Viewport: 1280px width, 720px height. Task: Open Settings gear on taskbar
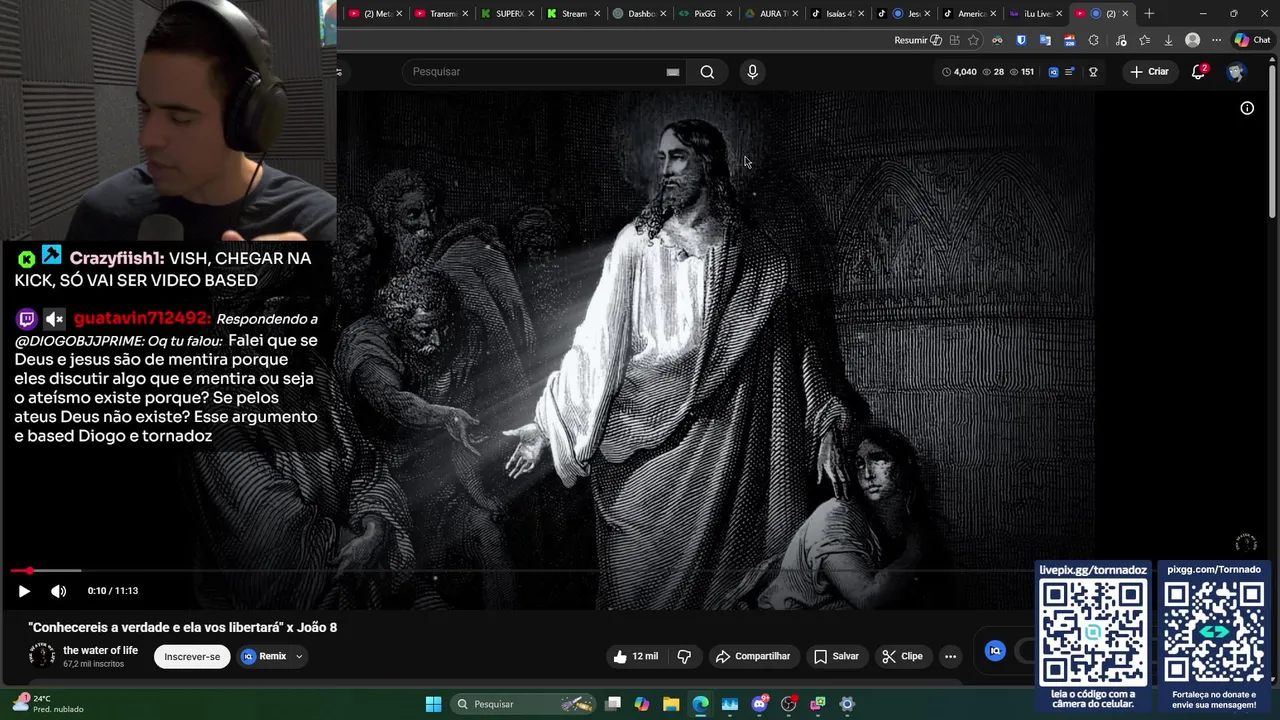(x=847, y=704)
